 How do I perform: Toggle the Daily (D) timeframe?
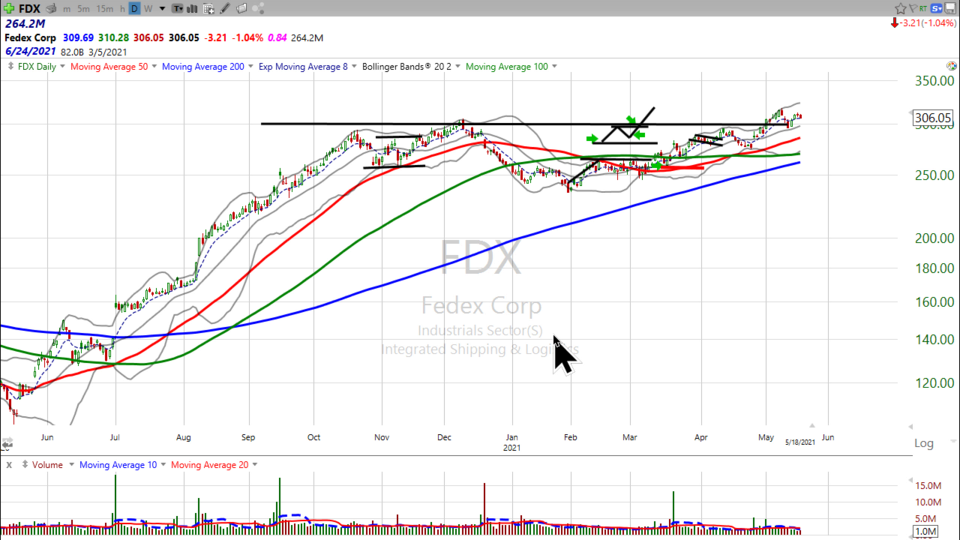[134, 9]
